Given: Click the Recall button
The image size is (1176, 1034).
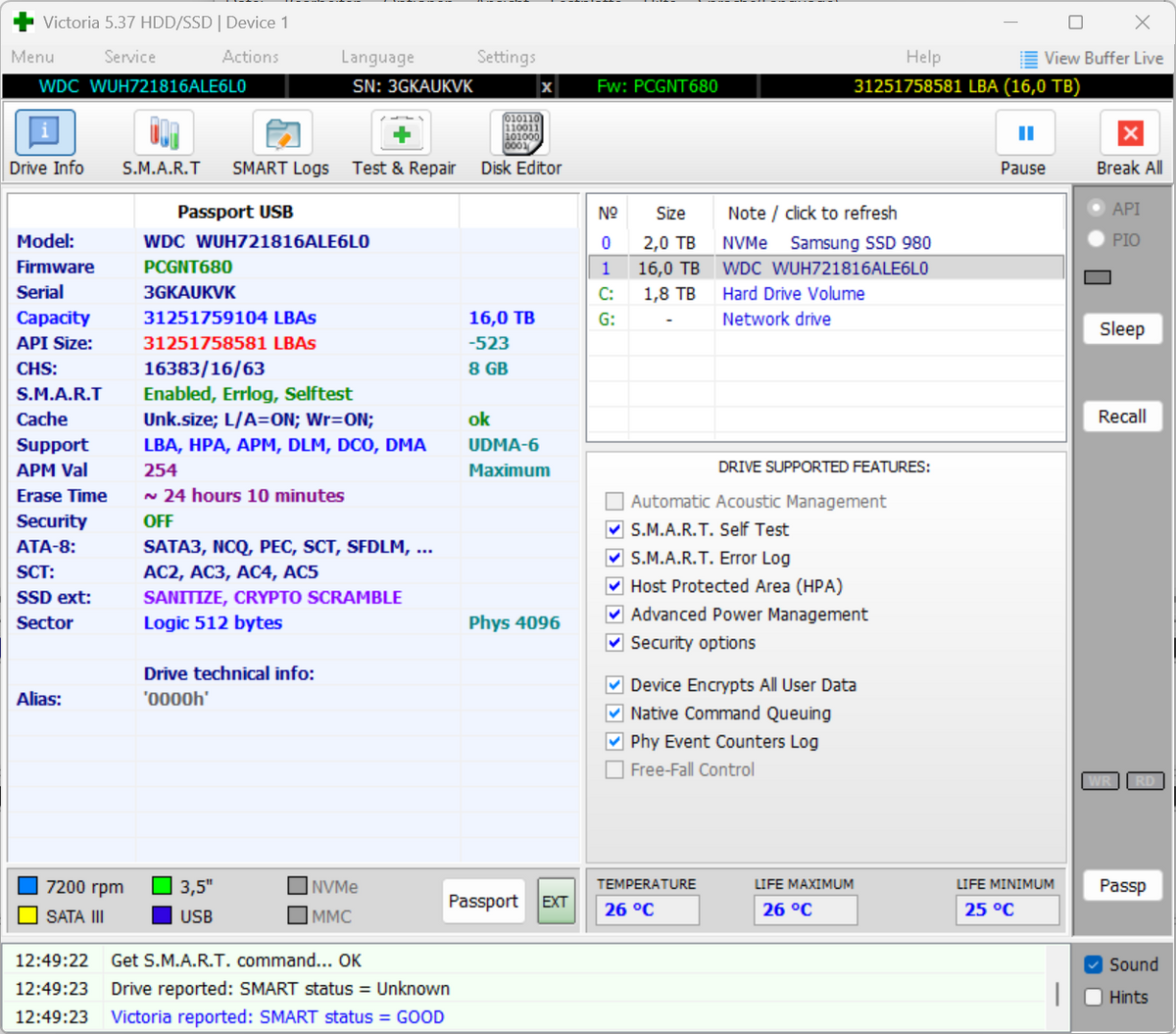Looking at the screenshot, I should pos(1122,417).
